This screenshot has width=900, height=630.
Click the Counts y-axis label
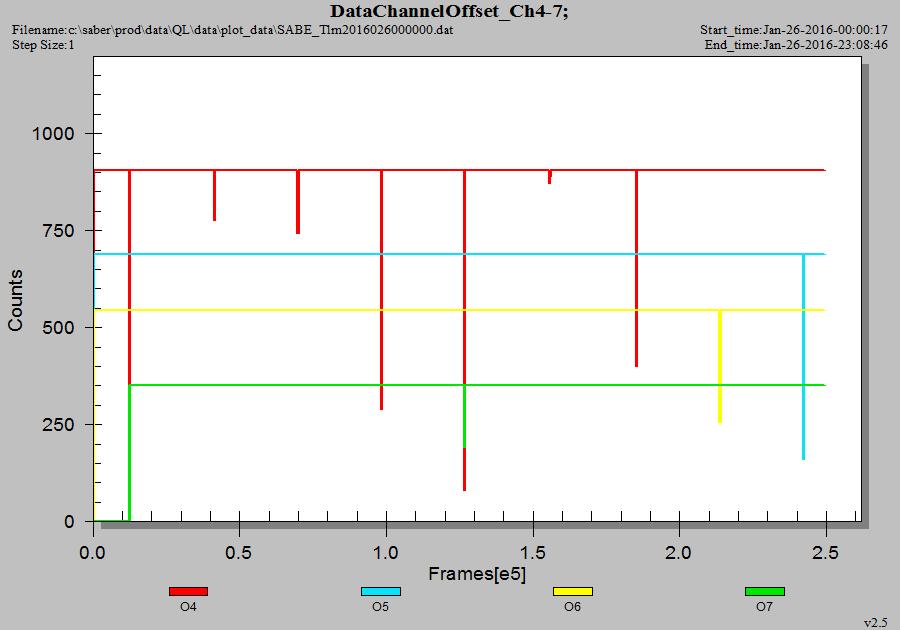[x=15, y=300]
